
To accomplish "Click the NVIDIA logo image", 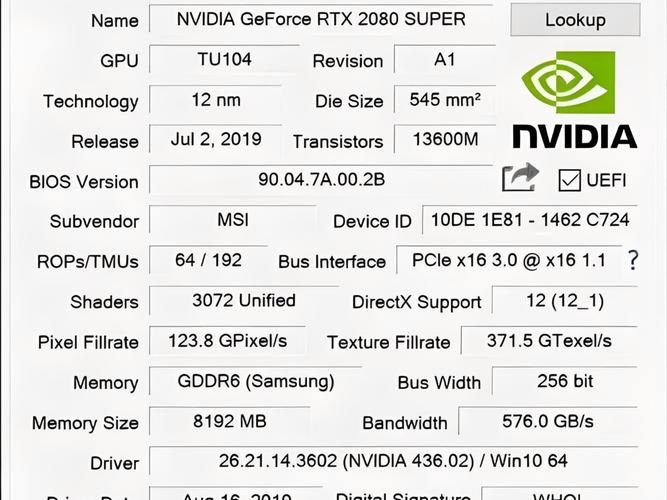I will [x=574, y=100].
